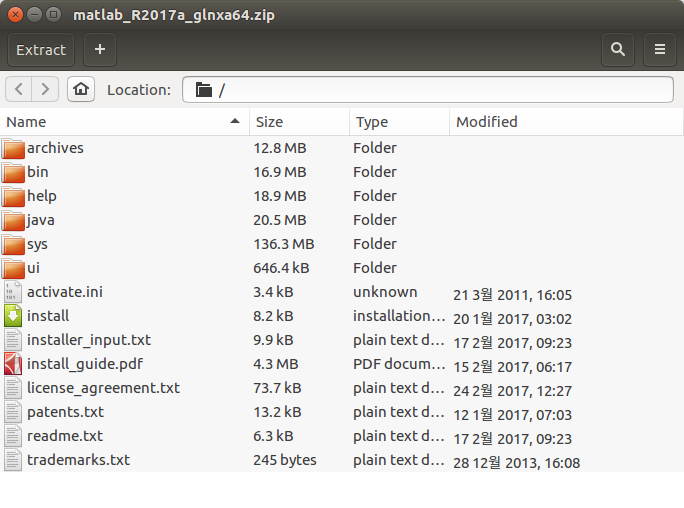Select the 'bin' folder name
Viewport: 684px width, 508px height.
38,172
